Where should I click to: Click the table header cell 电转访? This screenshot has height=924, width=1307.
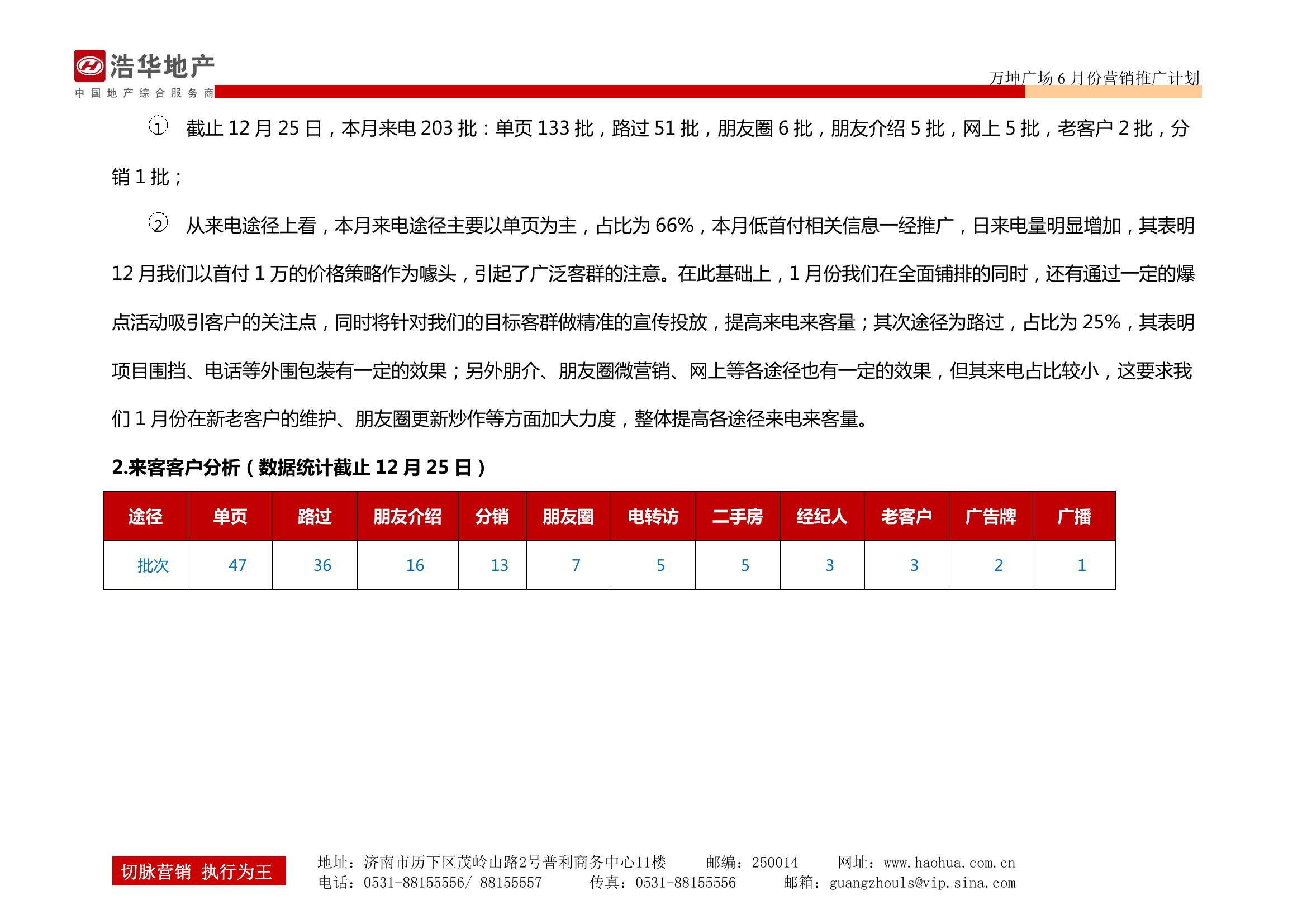point(653,516)
